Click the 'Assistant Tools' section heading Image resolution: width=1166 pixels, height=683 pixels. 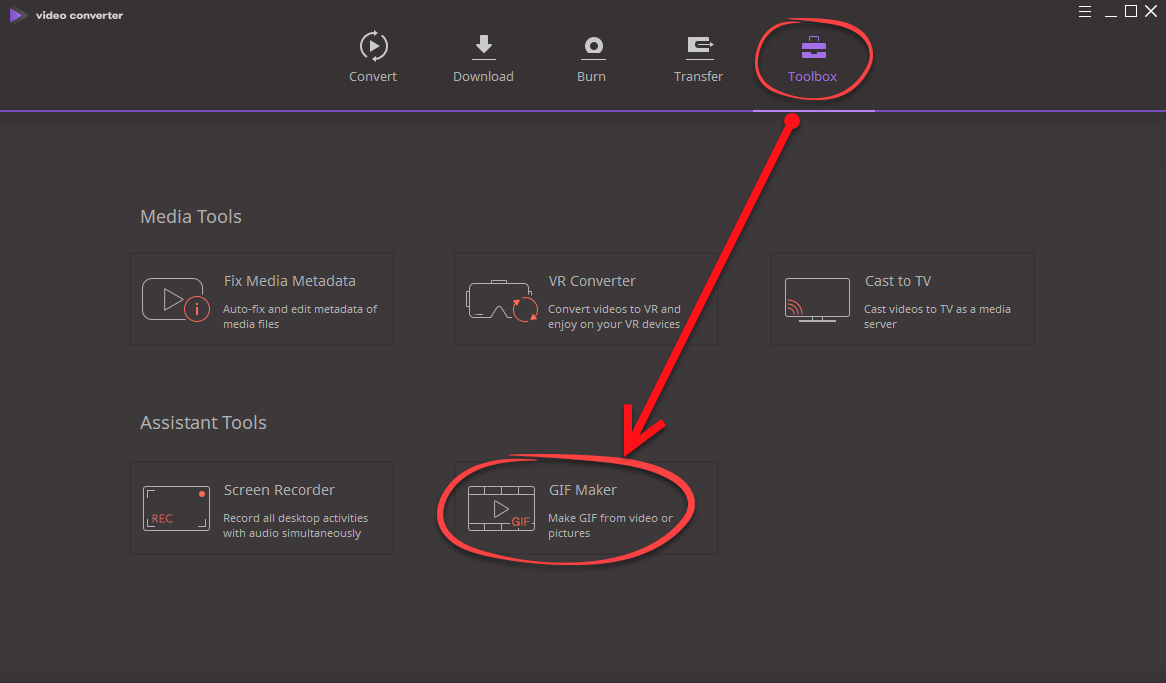pyautogui.click(x=203, y=423)
